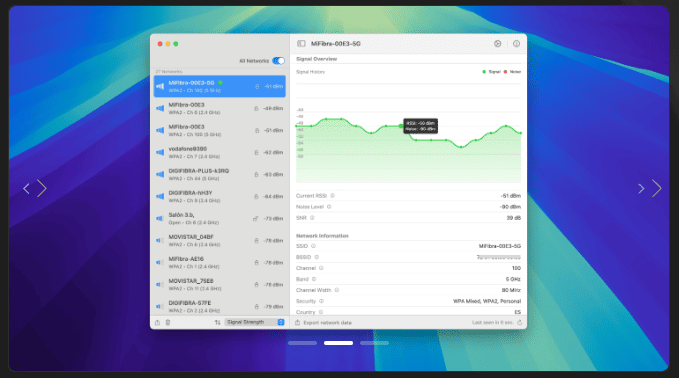This screenshot has height=378, width=679.
Task: Click info icon beside BSSID
Action: click(317, 257)
